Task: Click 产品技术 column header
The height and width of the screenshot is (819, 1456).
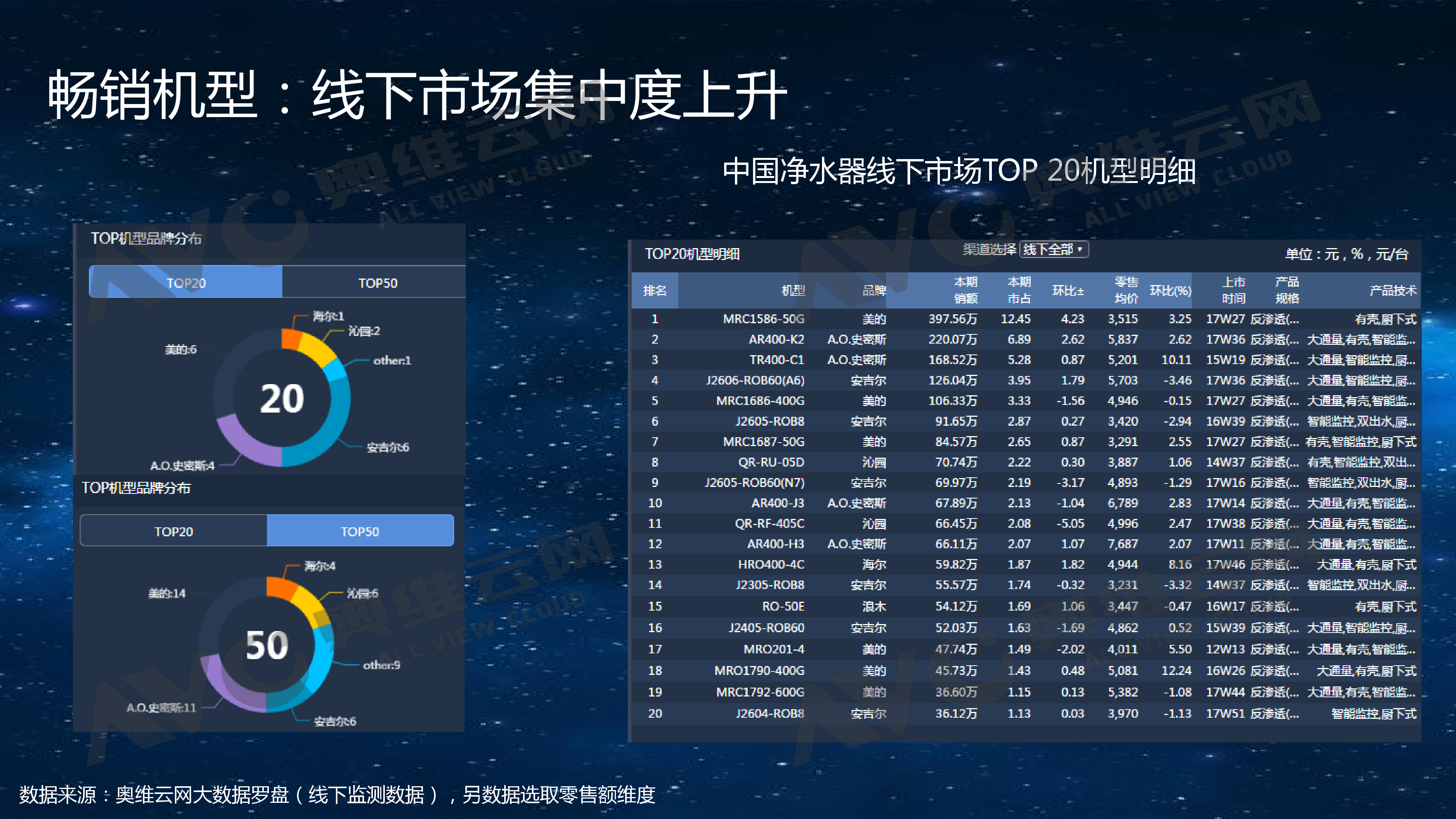Action: (x=1393, y=290)
